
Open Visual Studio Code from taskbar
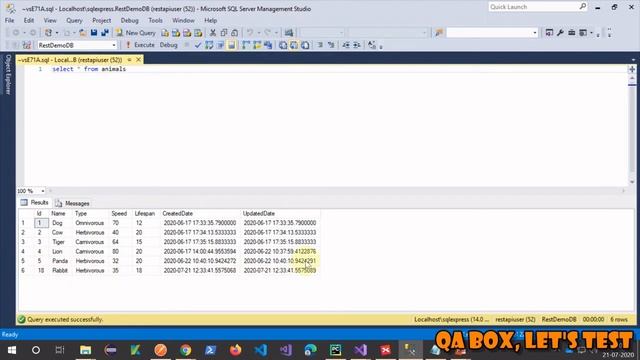click(x=260, y=350)
